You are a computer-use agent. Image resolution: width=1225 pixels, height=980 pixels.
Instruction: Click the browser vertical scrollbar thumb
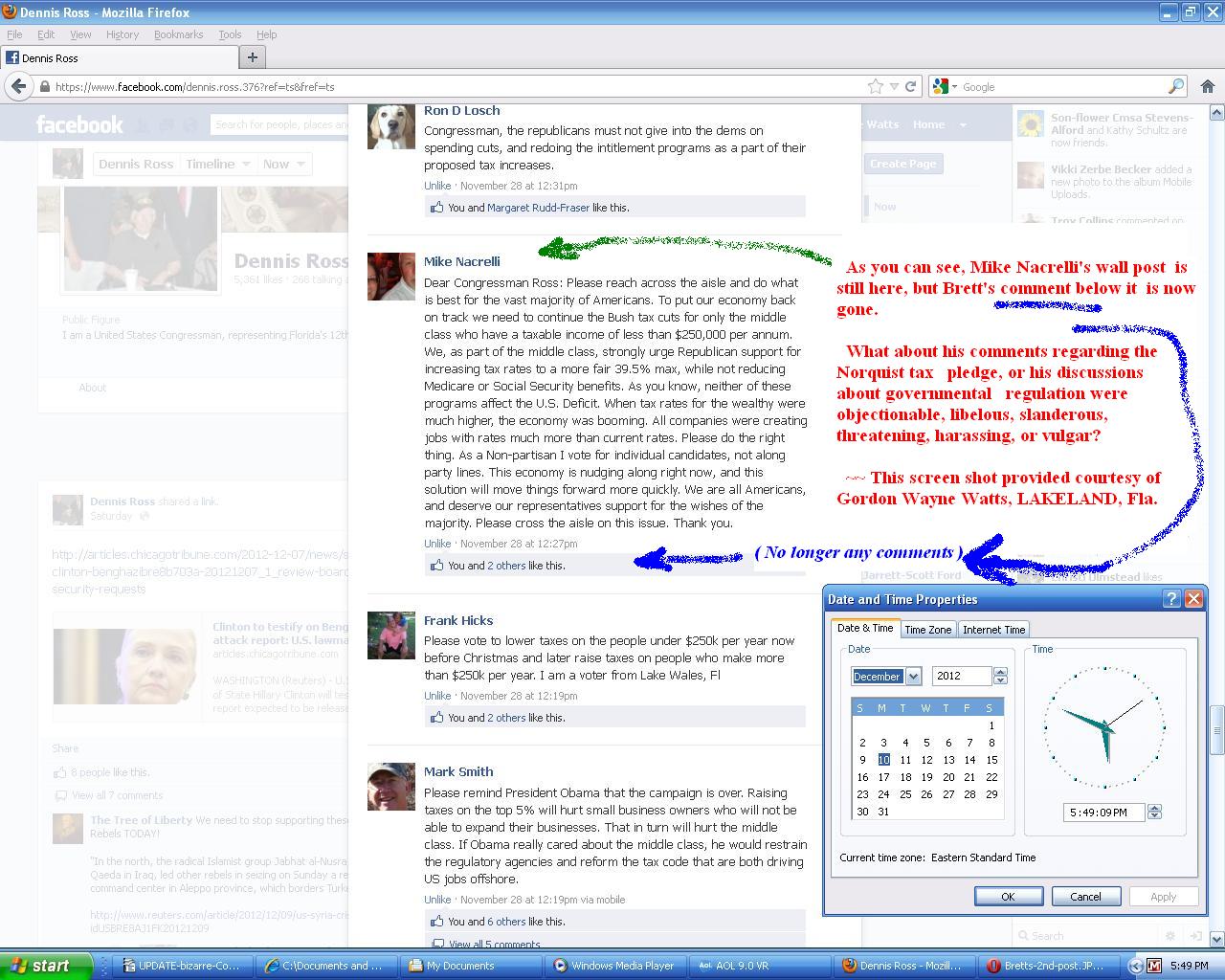[x=1217, y=730]
